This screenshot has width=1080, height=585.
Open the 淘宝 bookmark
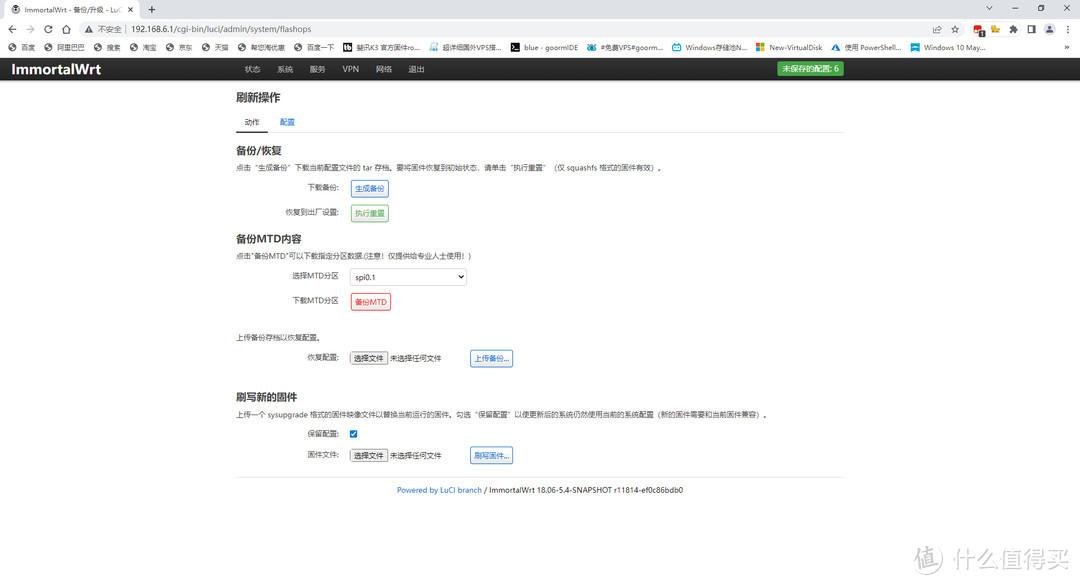(143, 48)
